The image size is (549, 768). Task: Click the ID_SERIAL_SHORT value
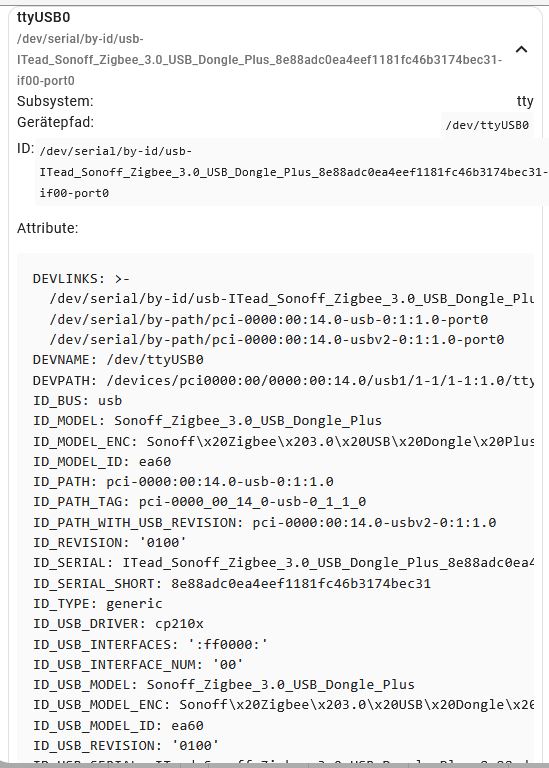[x=301, y=583]
